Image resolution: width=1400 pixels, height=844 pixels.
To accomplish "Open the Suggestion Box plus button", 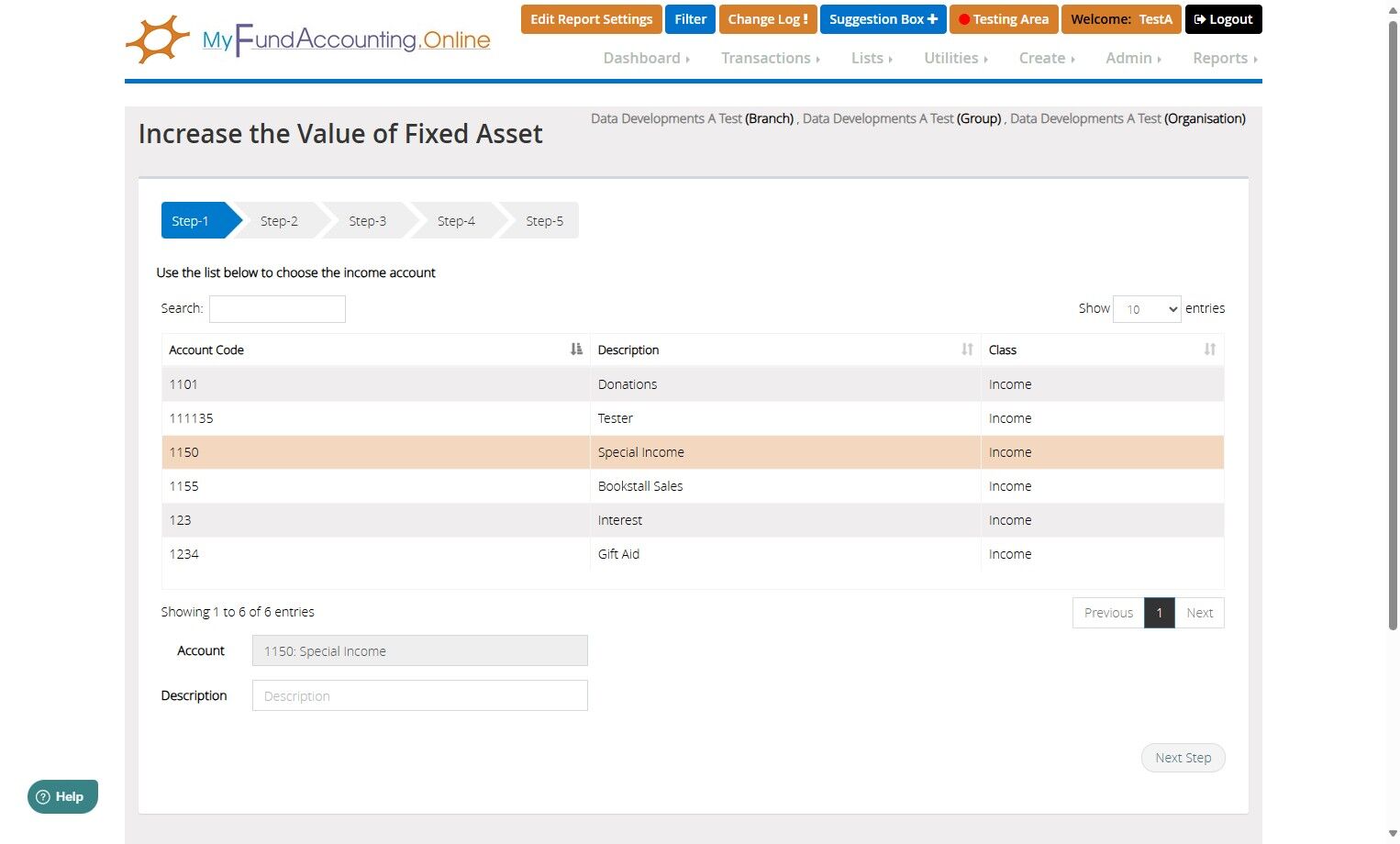I will [x=883, y=19].
